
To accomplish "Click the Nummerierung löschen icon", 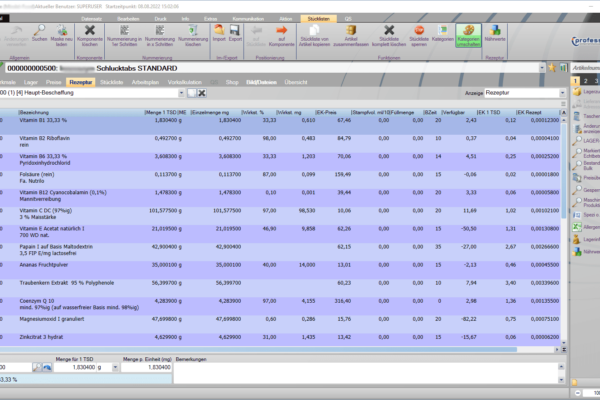I will (x=193, y=30).
